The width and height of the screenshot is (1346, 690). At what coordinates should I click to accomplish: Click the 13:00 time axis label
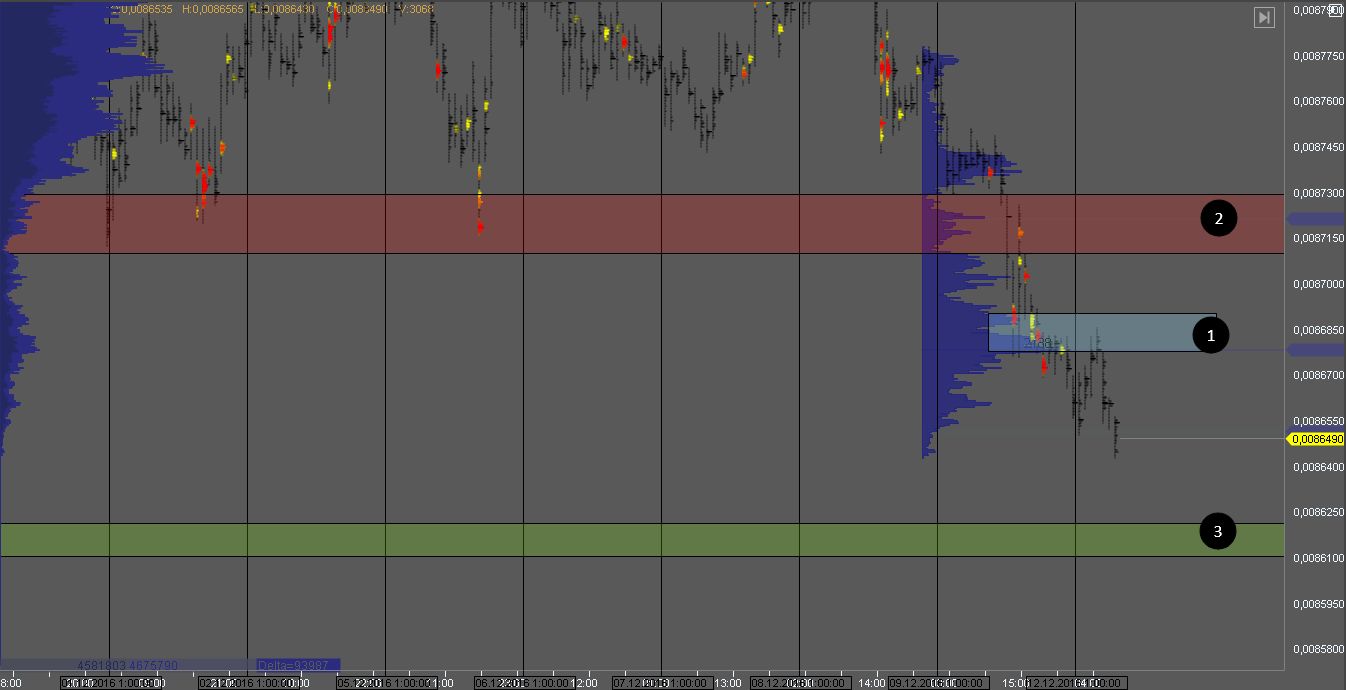point(730,683)
